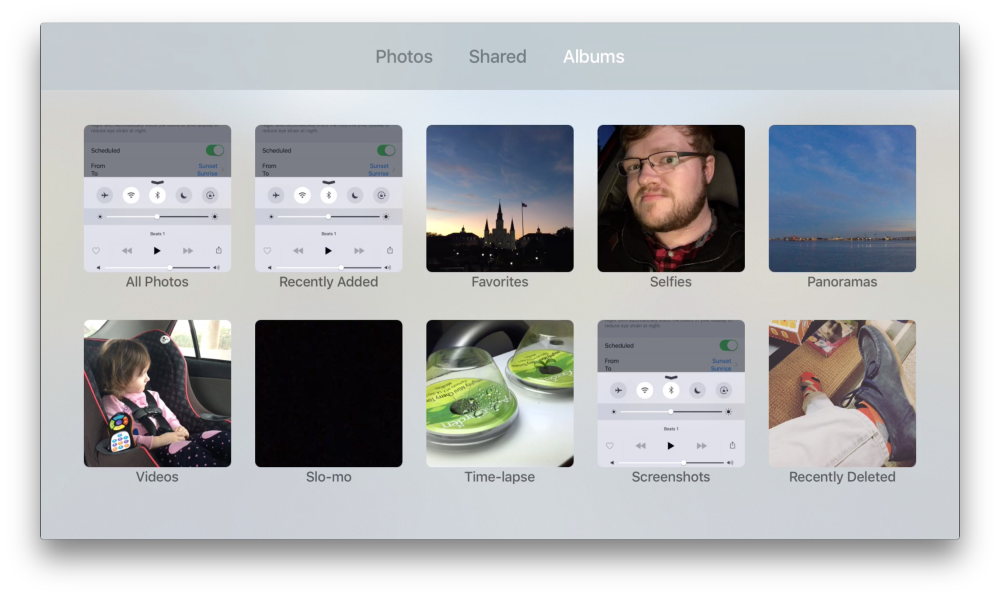Select the Albums tab
The height and width of the screenshot is (597, 1000).
point(593,57)
